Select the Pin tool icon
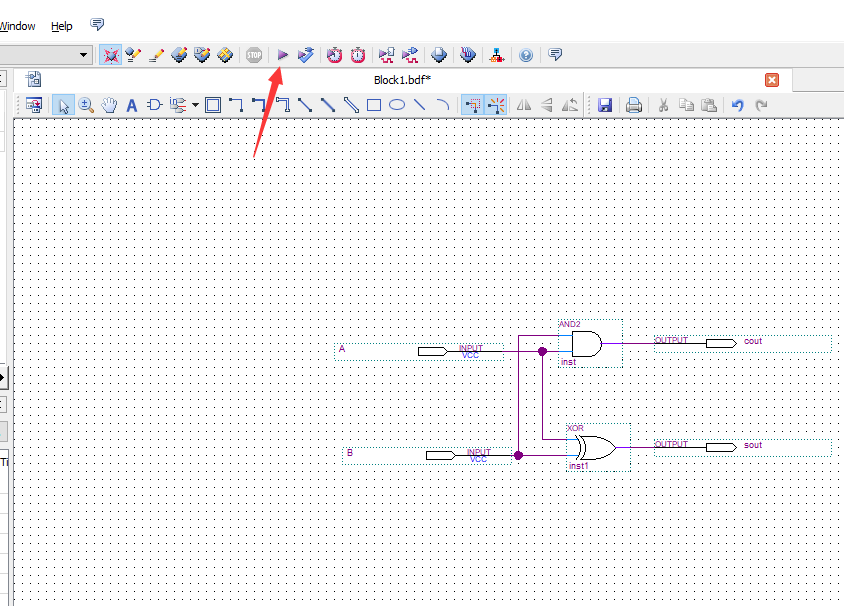 tap(178, 105)
